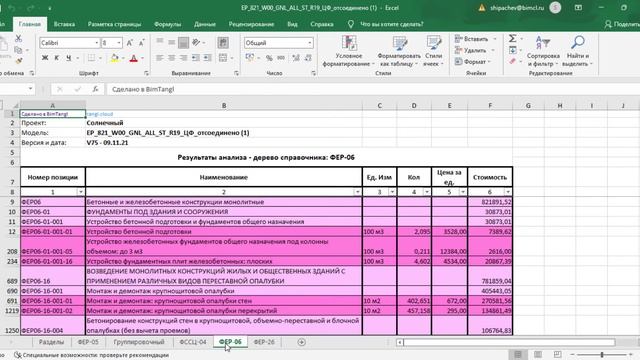This screenshot has height=360, width=640.
Task: Switch to Разметка страницы ribbon tab
Action: [114, 24]
